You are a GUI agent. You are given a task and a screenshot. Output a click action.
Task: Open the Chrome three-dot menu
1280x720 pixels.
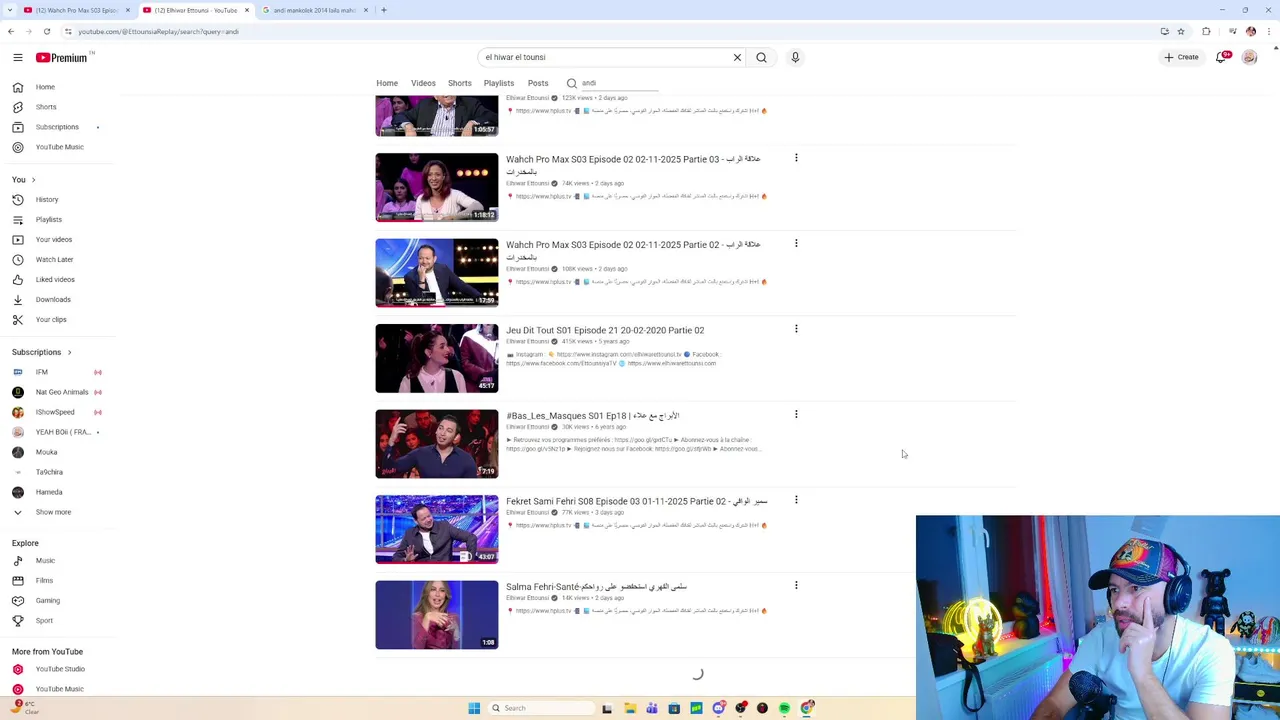(x=1270, y=31)
